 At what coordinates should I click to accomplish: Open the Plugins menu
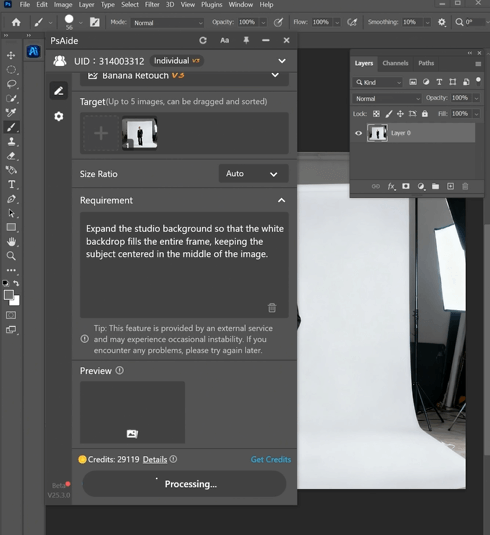[212, 5]
